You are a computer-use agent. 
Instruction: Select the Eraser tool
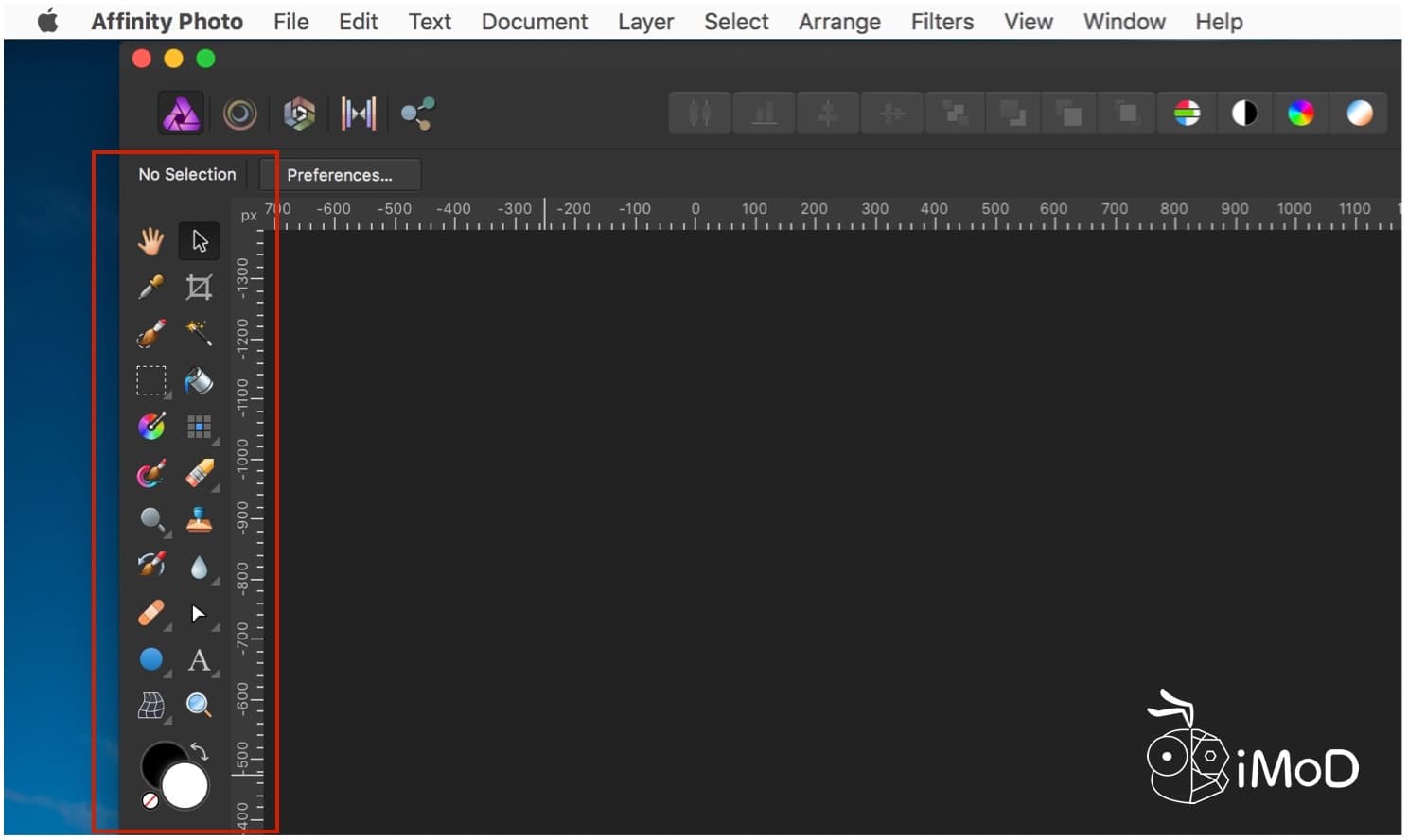200,474
